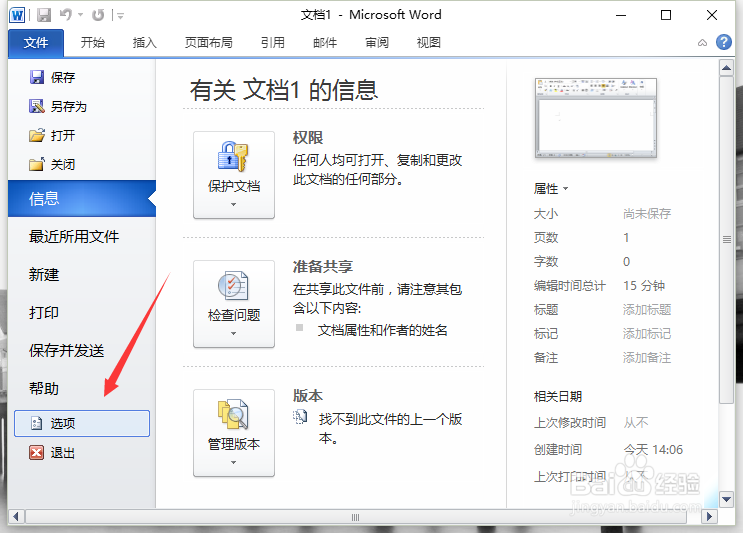Image resolution: width=743 pixels, height=533 pixels.
Task: Open the 引用 tab
Action: 273,43
